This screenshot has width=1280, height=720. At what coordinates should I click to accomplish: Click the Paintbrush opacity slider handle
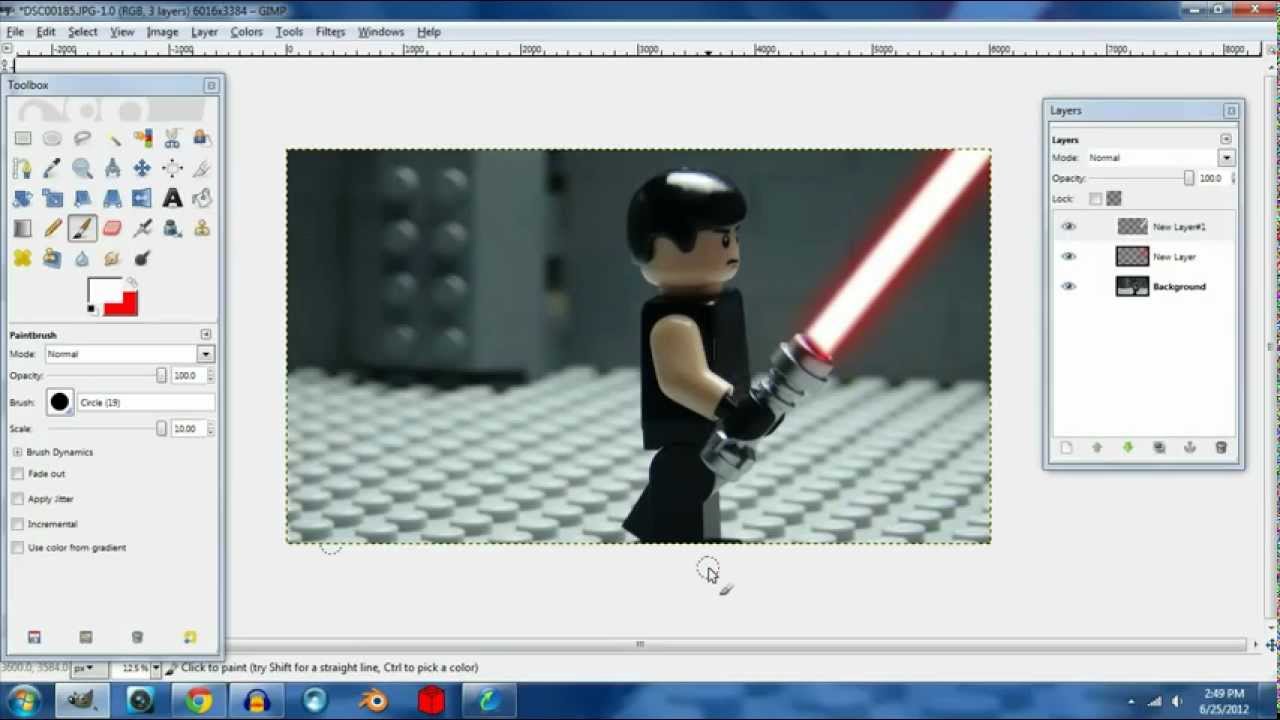[x=161, y=375]
